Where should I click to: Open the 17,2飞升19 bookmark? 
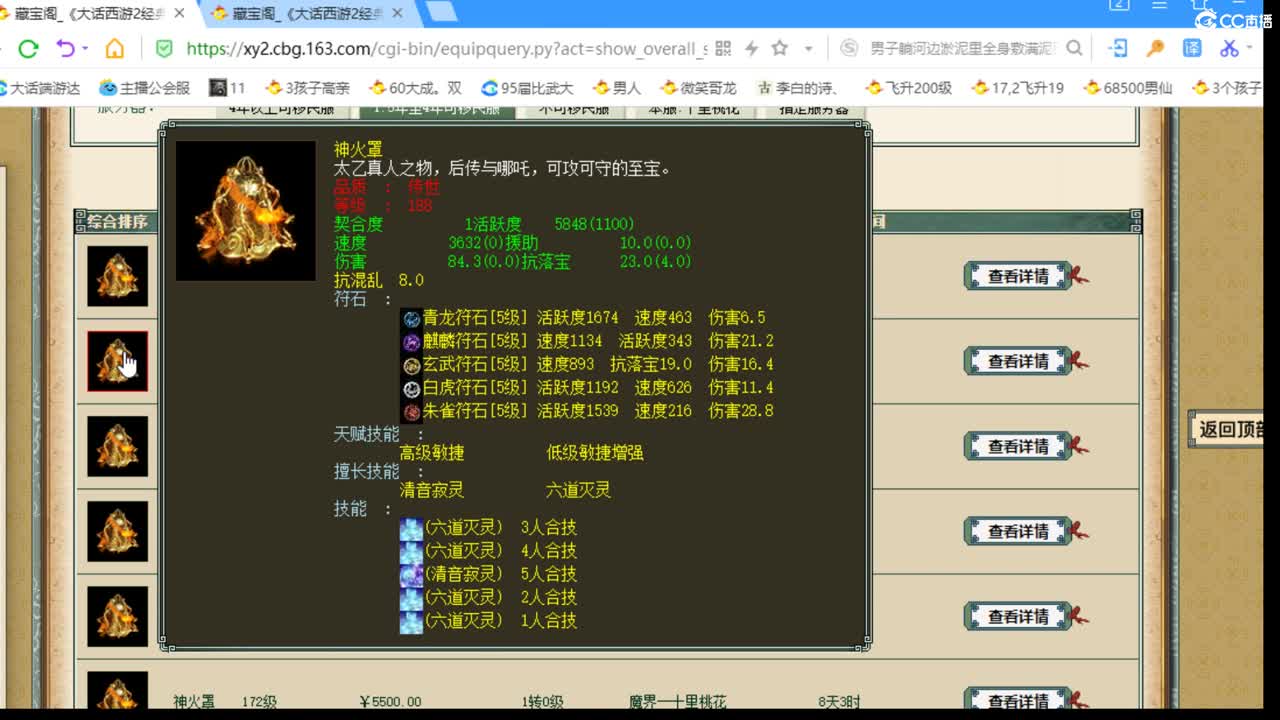click(1018, 88)
